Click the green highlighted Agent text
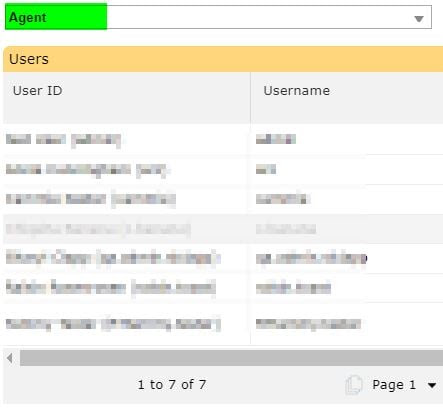443x409 pixels. [28, 17]
